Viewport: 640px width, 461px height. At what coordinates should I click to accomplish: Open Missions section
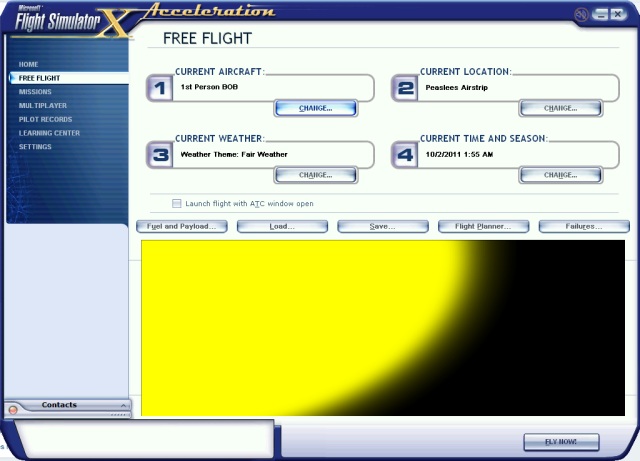(x=35, y=92)
